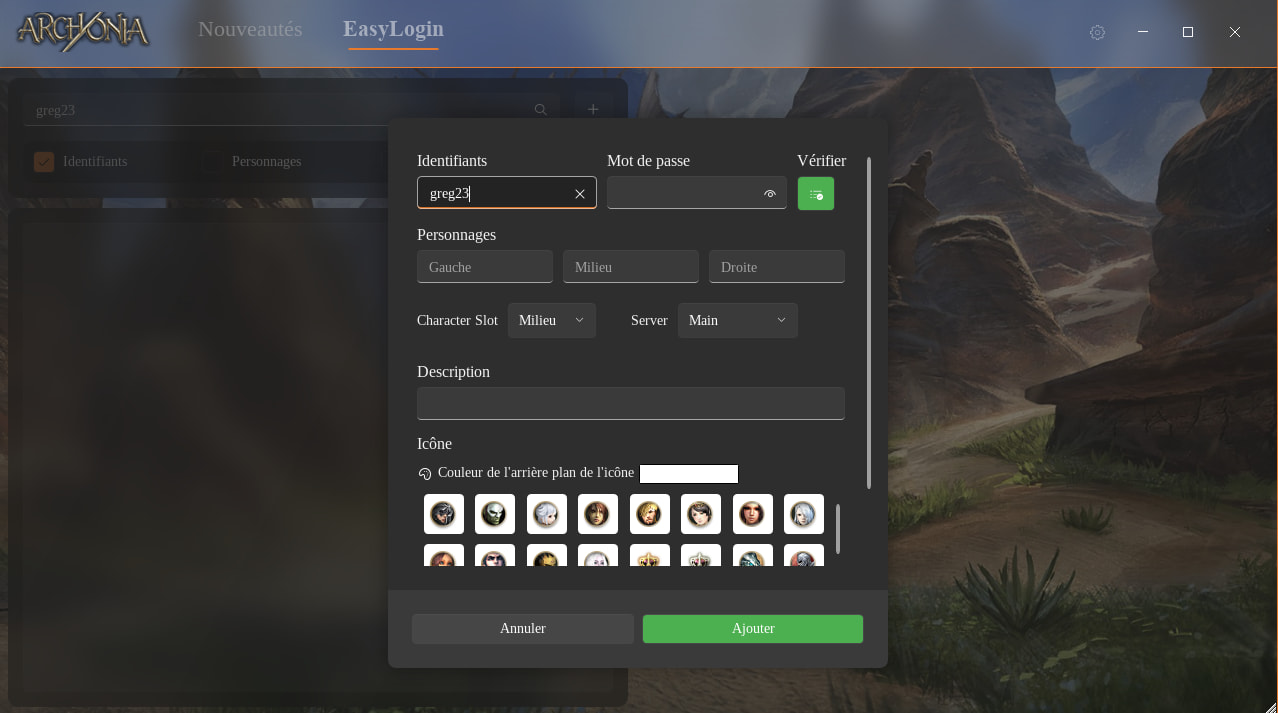Choose the green-faced bald avatar icon
Screen dimensions: 1278x713
point(495,514)
